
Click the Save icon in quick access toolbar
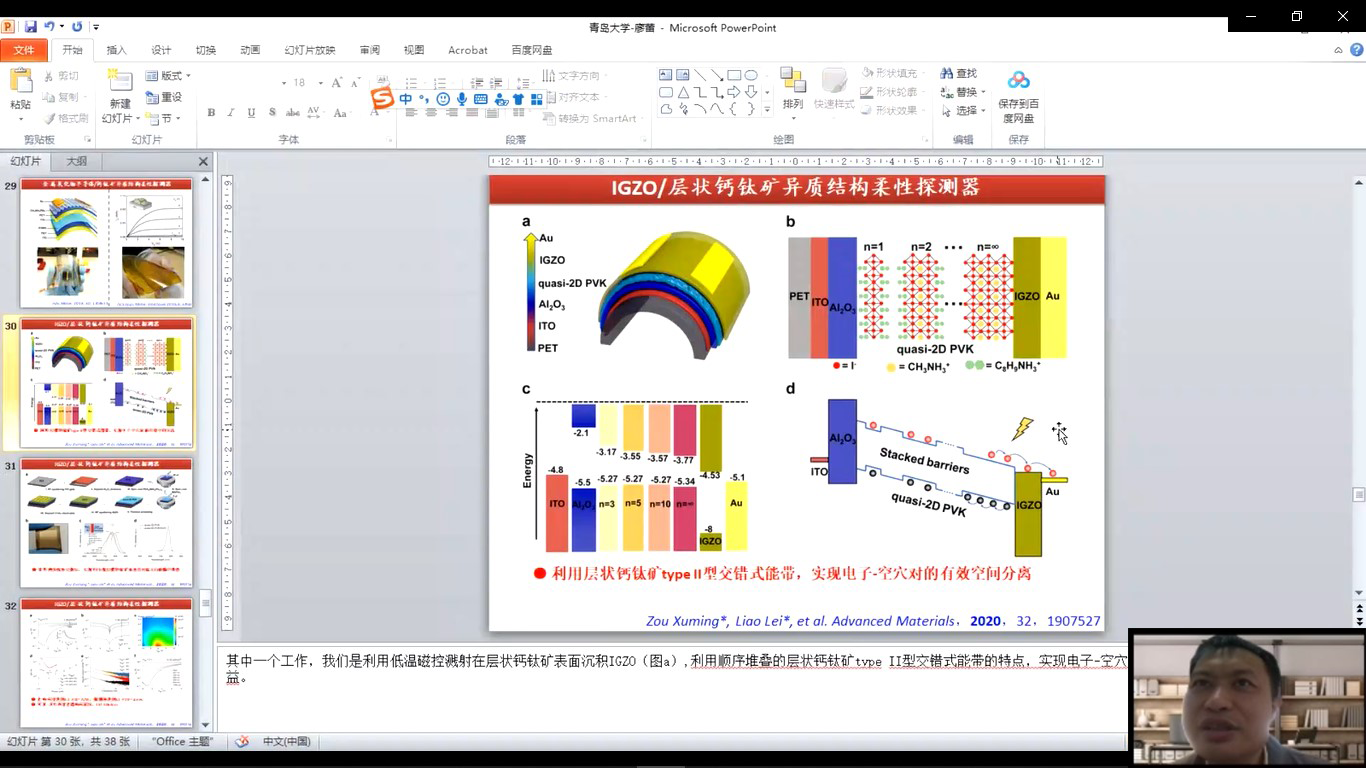tap(31, 27)
